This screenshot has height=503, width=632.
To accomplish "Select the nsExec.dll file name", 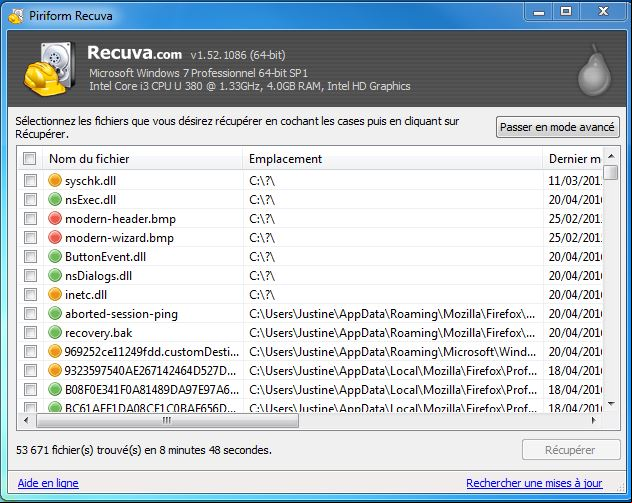I will pos(90,200).
